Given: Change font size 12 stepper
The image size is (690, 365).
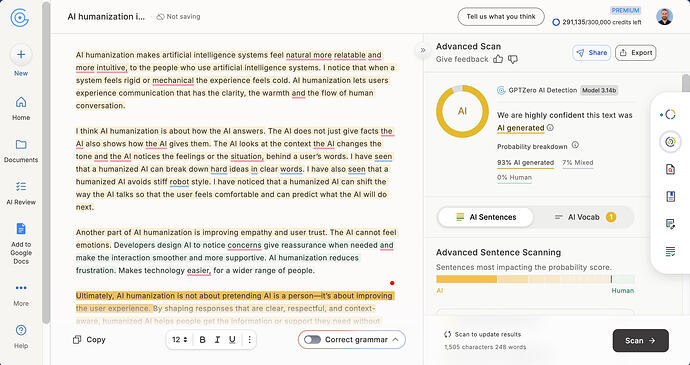Looking at the screenshot, I should [180, 339].
